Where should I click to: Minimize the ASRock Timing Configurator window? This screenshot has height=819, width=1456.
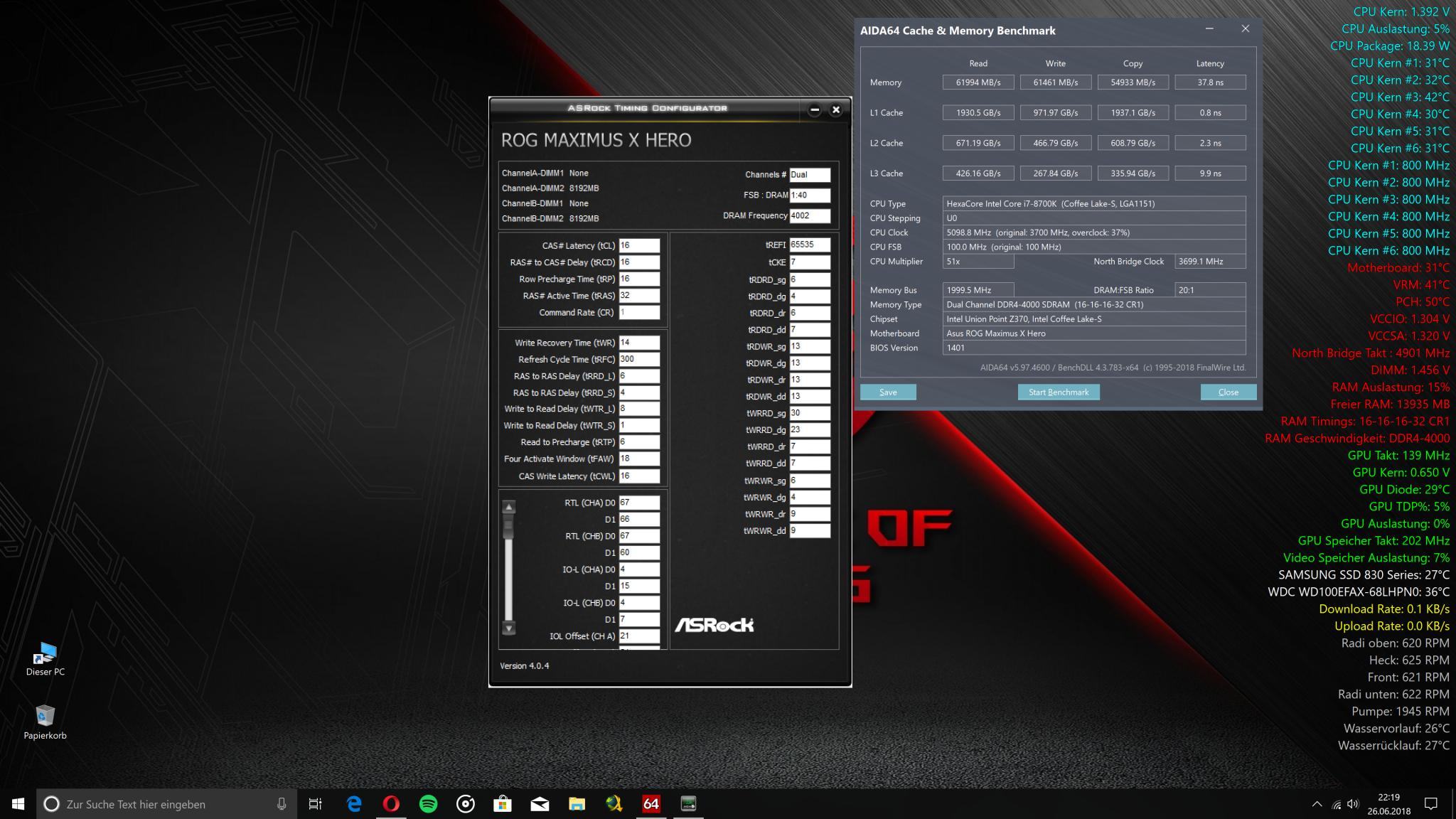[x=815, y=109]
